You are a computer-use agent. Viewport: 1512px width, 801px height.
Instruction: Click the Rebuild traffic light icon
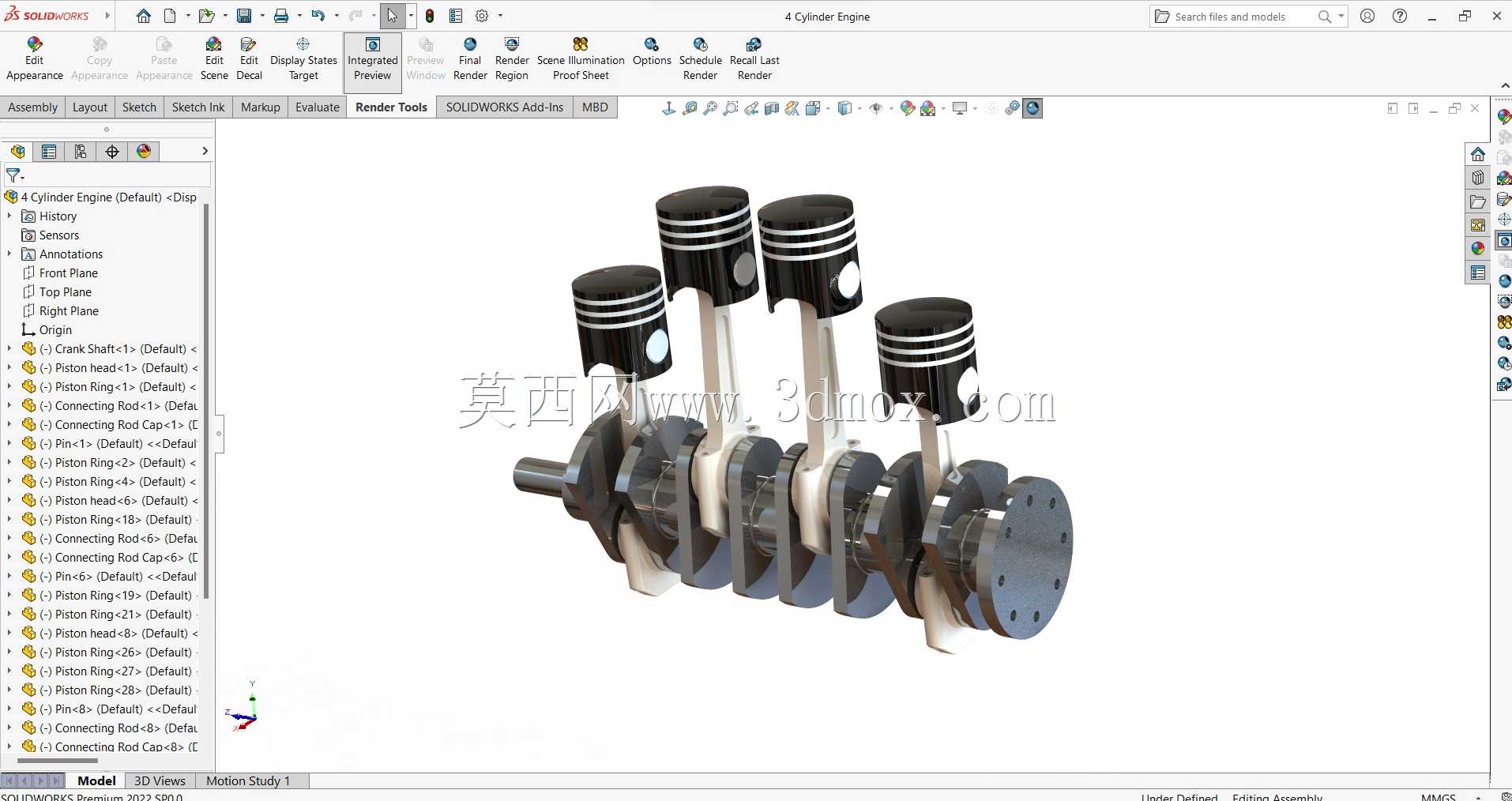(x=430, y=16)
